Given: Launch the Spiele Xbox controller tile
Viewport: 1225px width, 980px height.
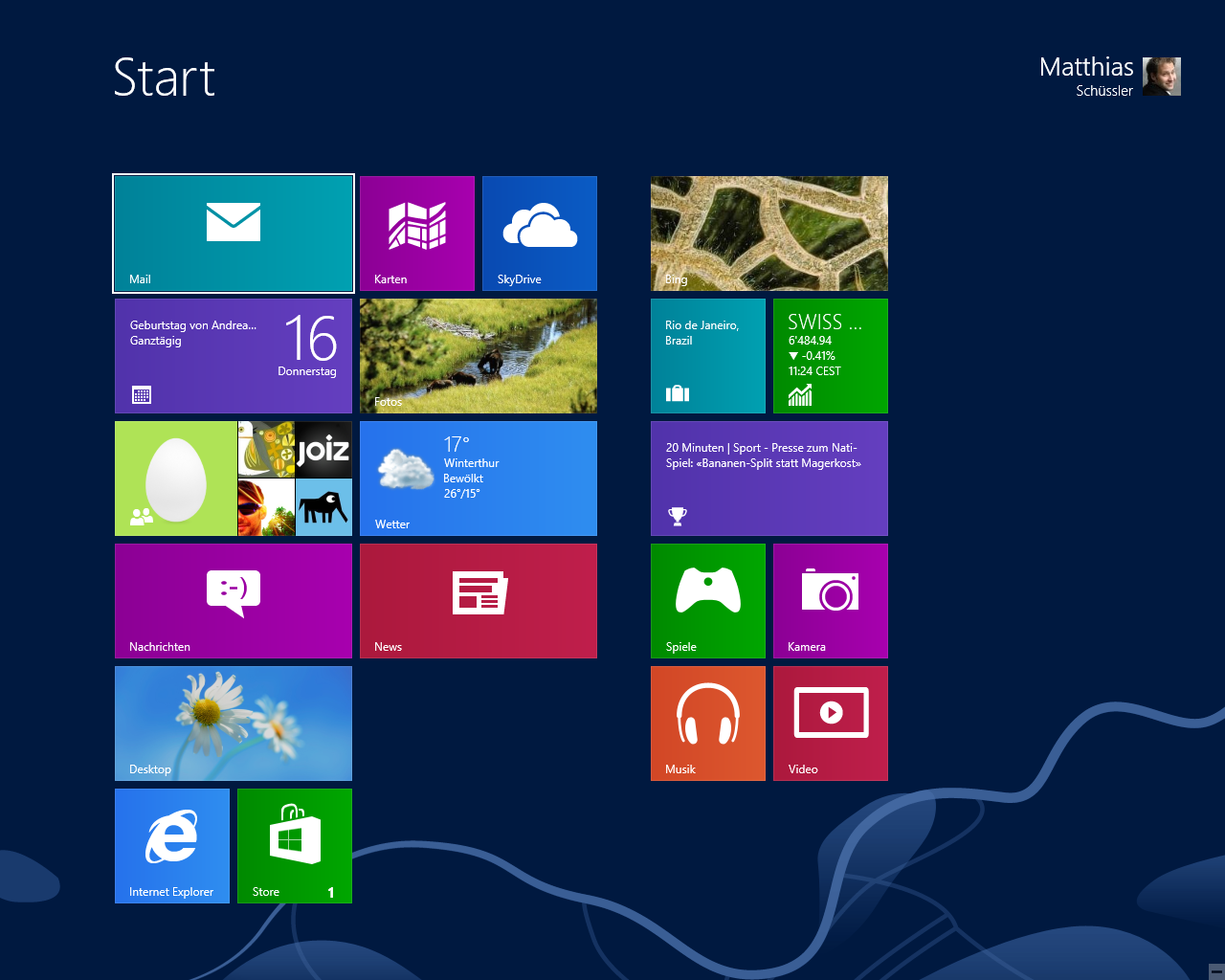Looking at the screenshot, I should pyautogui.click(x=708, y=601).
